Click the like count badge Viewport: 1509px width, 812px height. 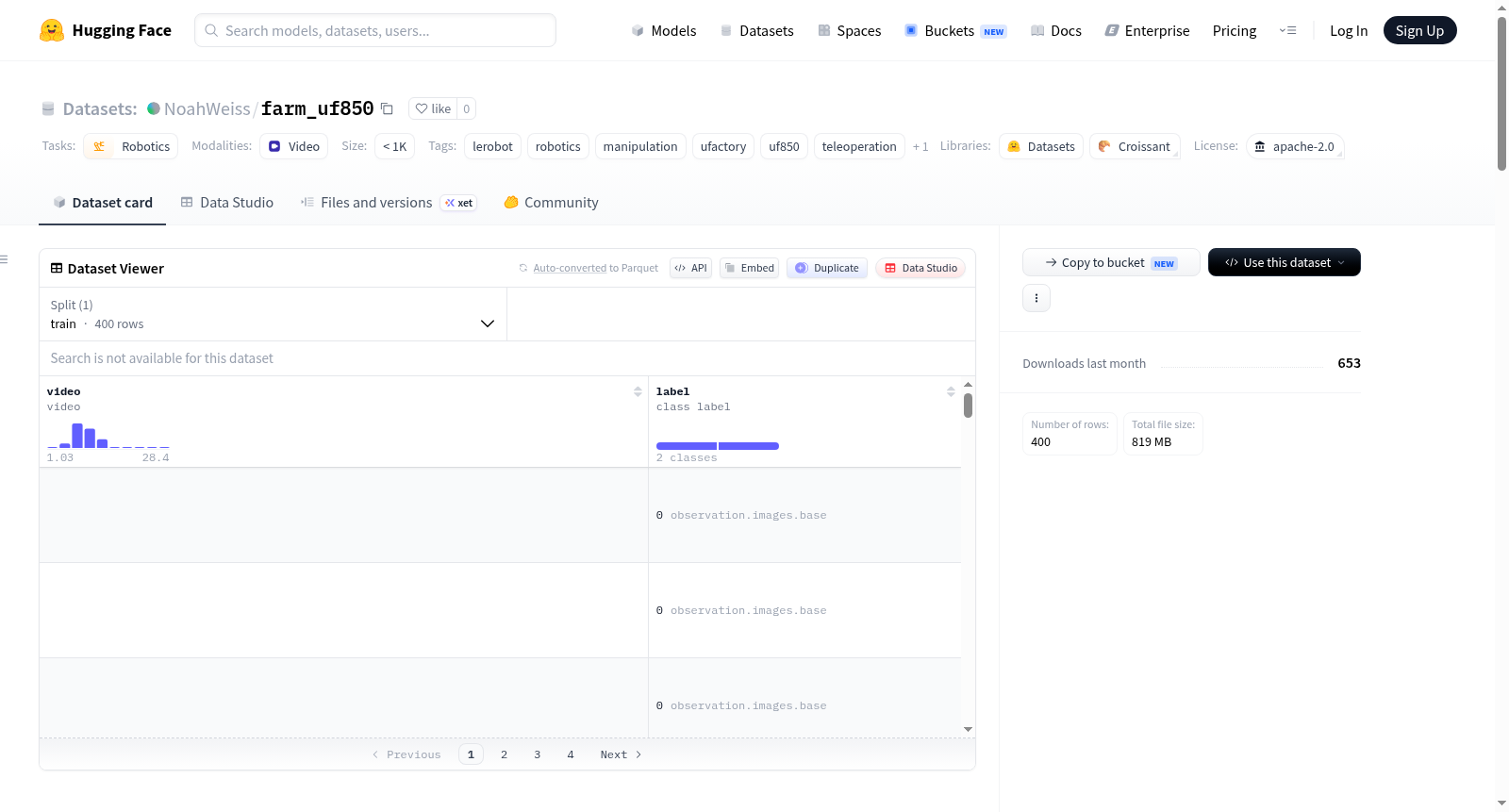coord(466,108)
